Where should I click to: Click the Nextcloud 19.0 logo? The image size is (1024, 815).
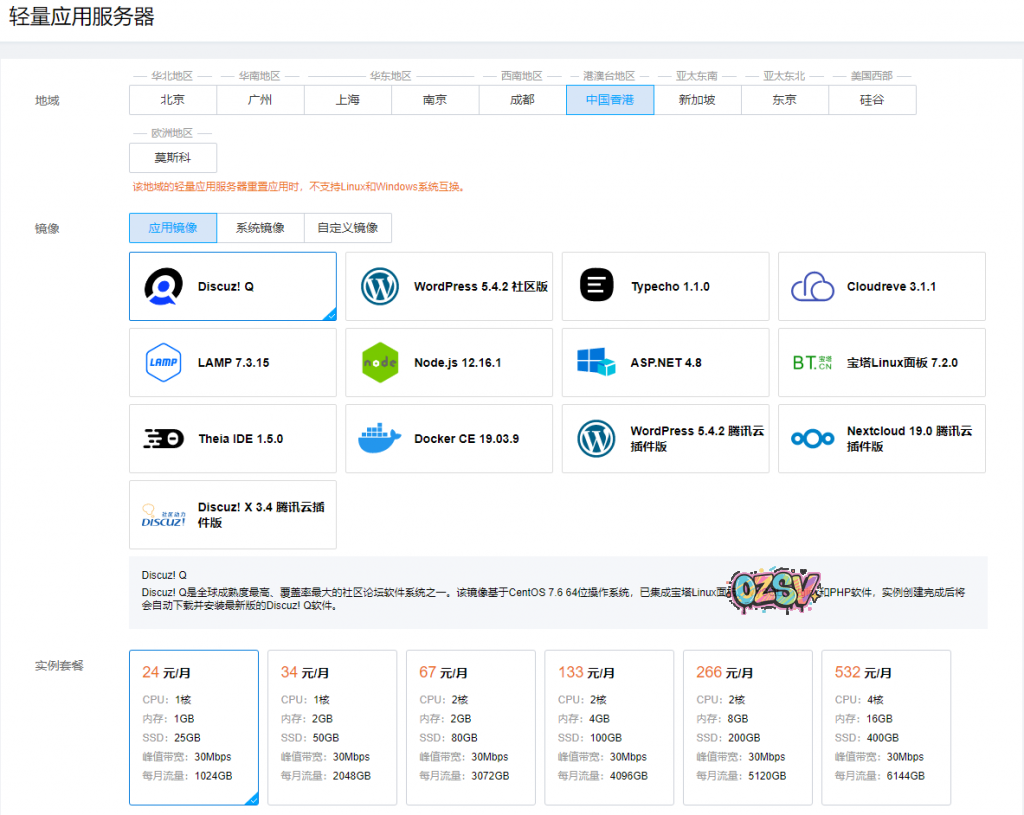812,439
